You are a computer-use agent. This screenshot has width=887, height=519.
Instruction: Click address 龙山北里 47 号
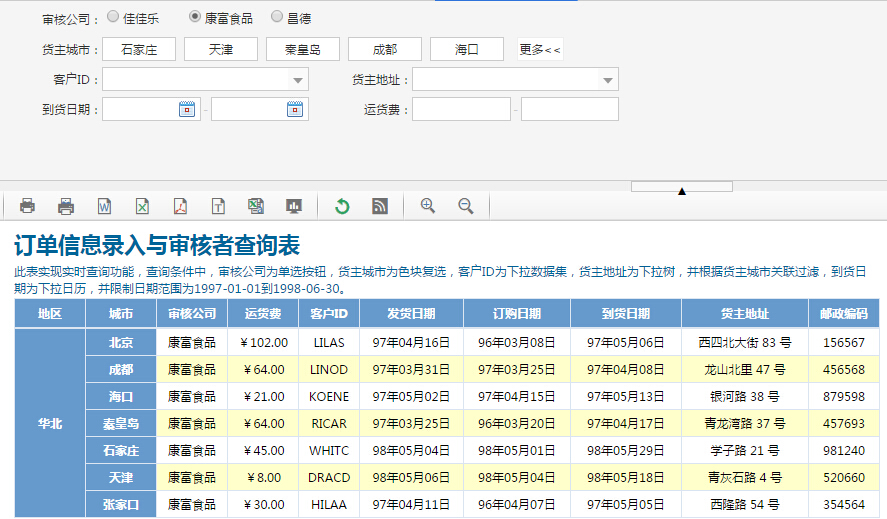(x=745, y=370)
